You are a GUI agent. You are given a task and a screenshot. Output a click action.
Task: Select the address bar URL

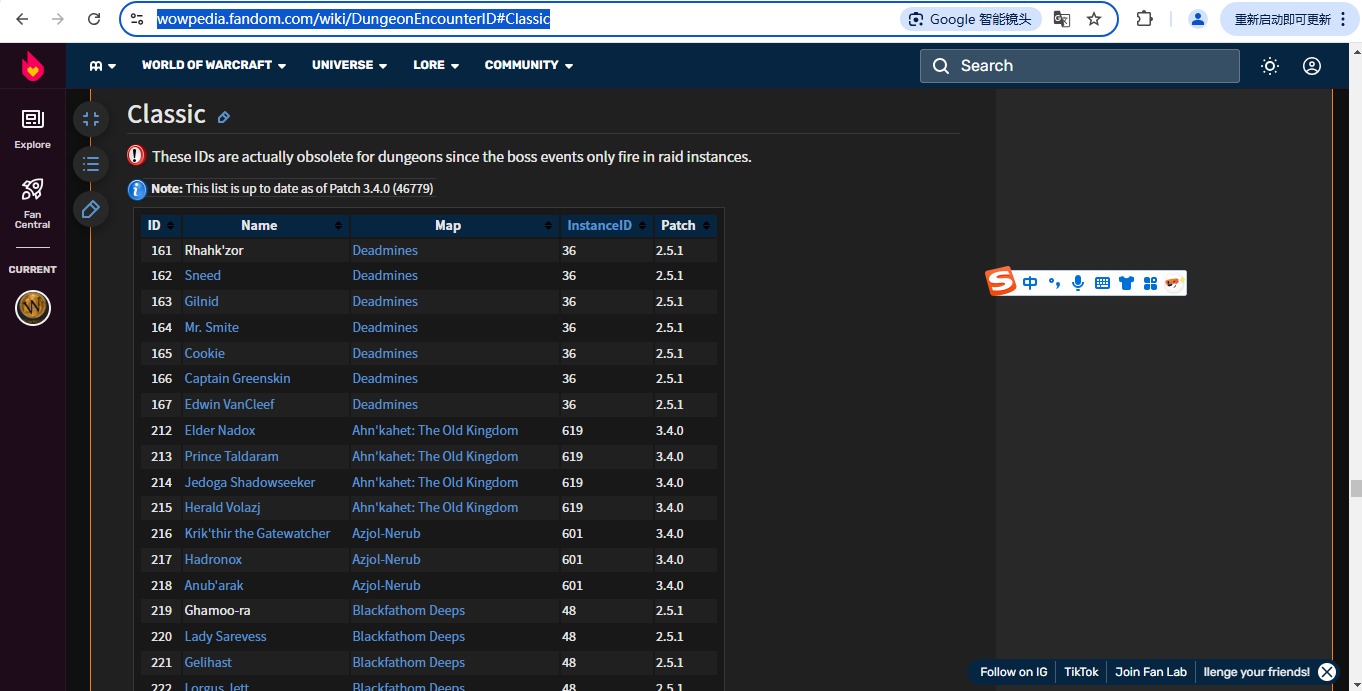point(353,19)
